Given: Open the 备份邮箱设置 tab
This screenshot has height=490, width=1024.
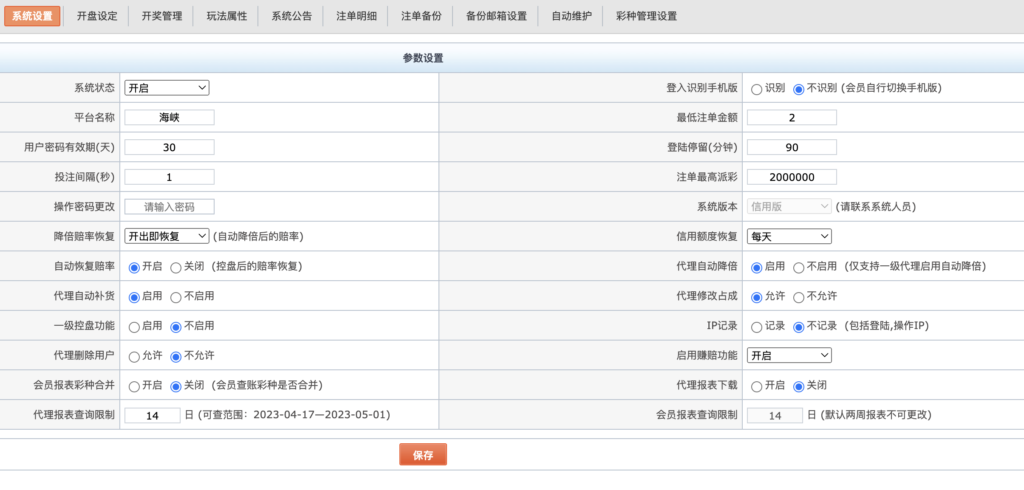Looking at the screenshot, I should (x=496, y=16).
